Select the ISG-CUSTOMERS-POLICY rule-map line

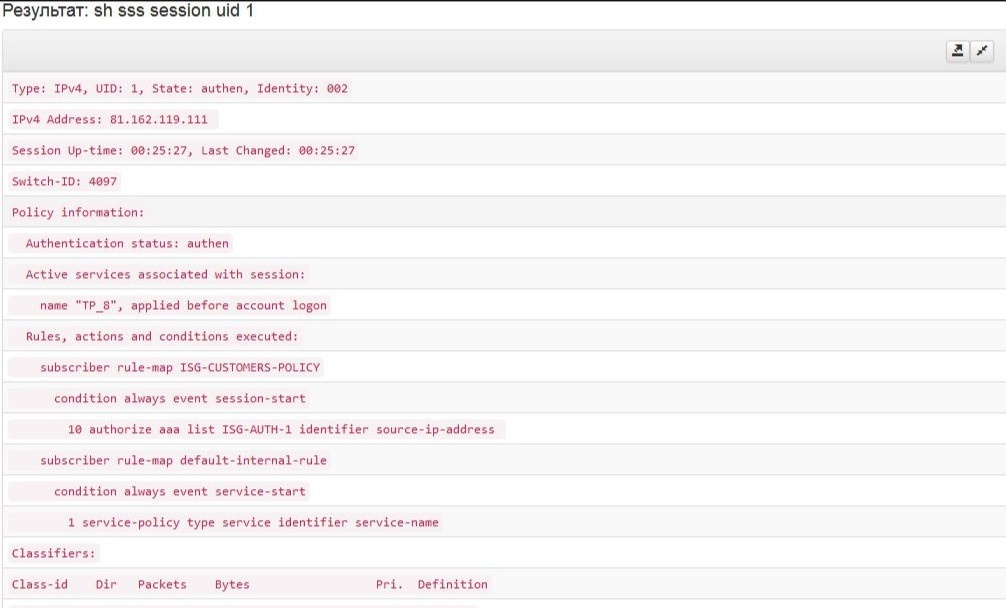(x=180, y=367)
